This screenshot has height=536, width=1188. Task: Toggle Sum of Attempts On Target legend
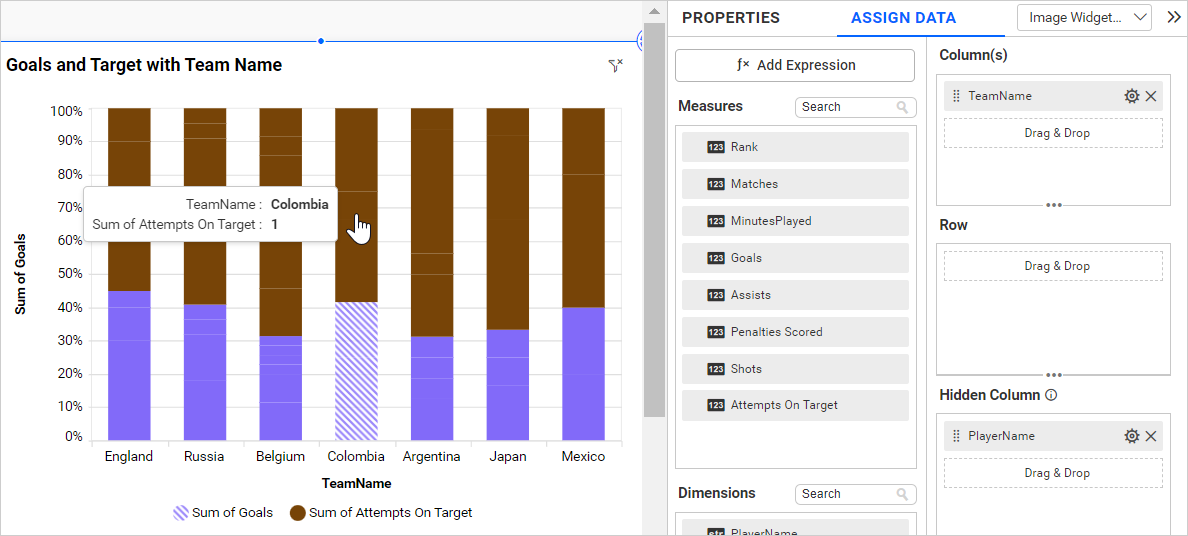(x=381, y=513)
